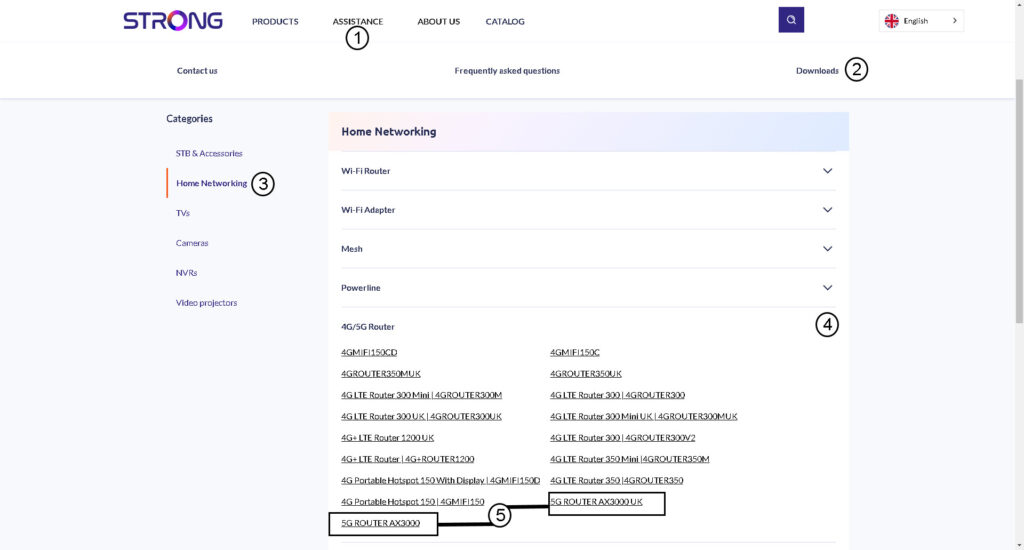
Task: Click the UK flag language icon
Action: pyautogui.click(x=891, y=21)
